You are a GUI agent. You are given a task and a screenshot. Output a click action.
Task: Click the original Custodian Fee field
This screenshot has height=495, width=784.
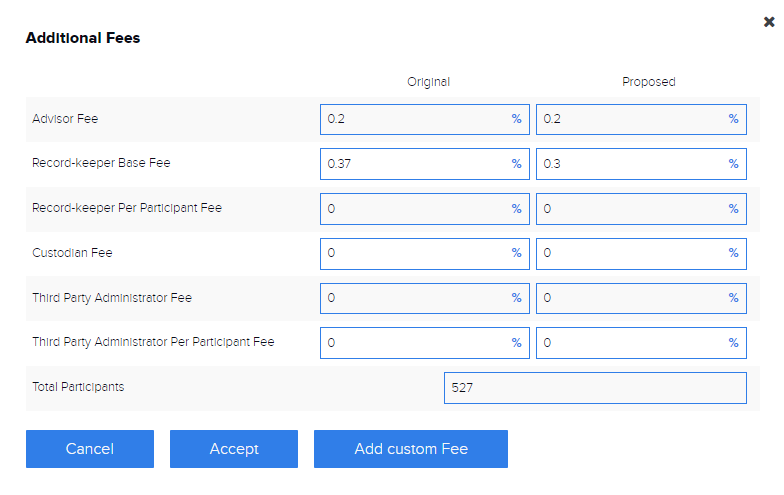pyautogui.click(x=415, y=254)
